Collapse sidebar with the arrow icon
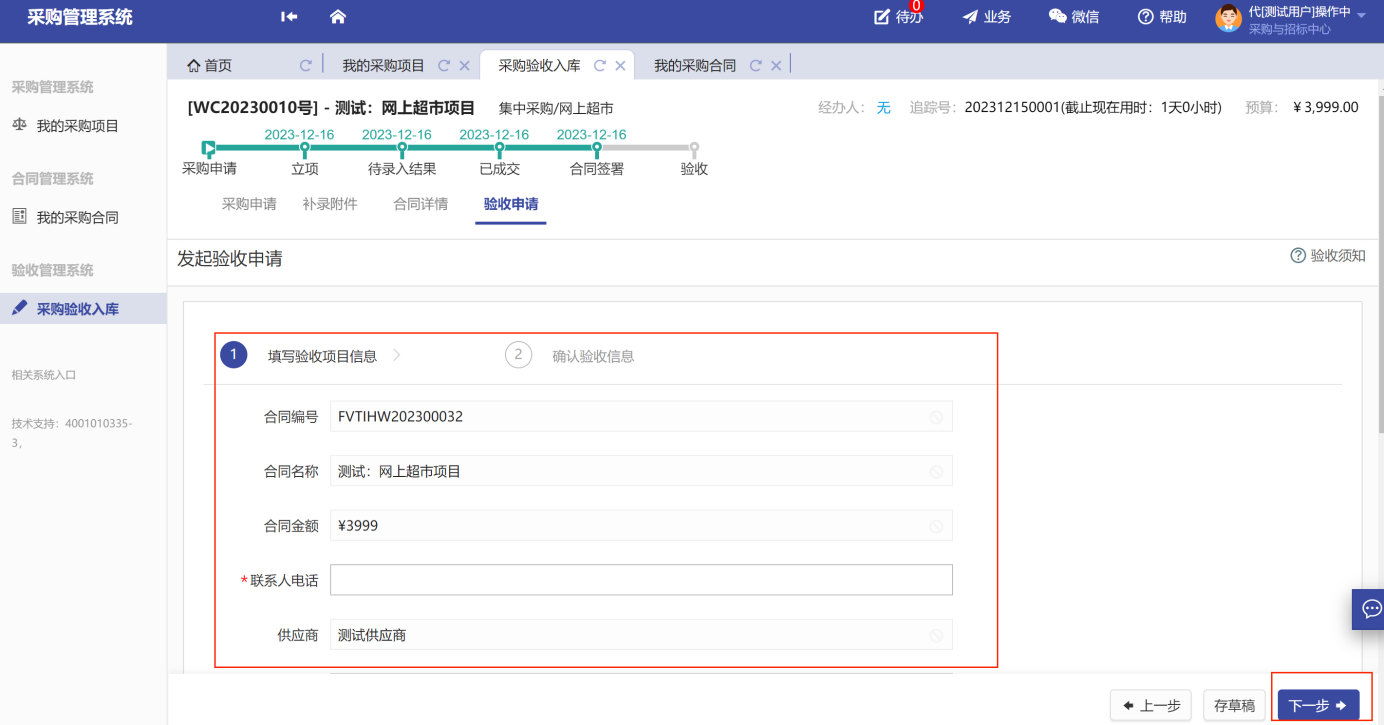1384x725 pixels. [289, 17]
